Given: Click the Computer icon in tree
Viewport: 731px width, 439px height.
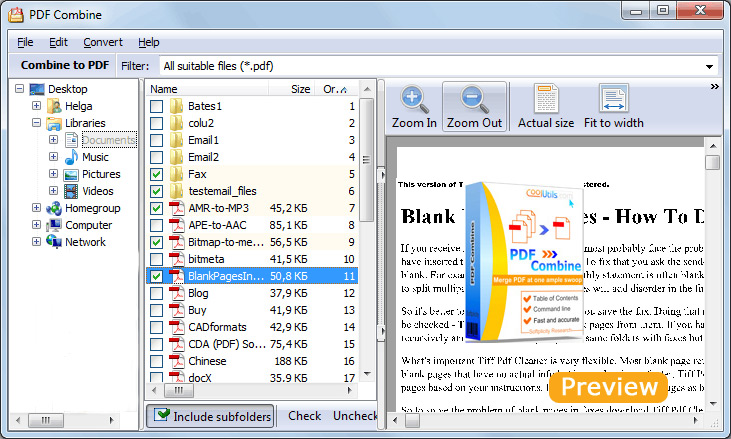Looking at the screenshot, I should click(x=54, y=225).
